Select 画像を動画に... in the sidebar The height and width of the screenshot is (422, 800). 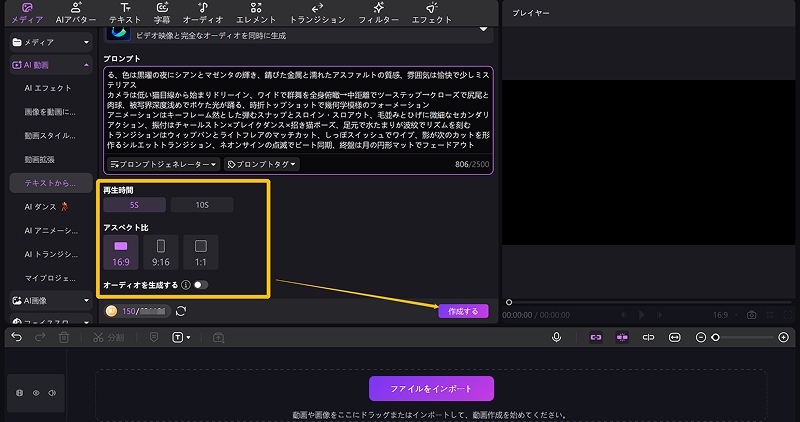coord(50,112)
